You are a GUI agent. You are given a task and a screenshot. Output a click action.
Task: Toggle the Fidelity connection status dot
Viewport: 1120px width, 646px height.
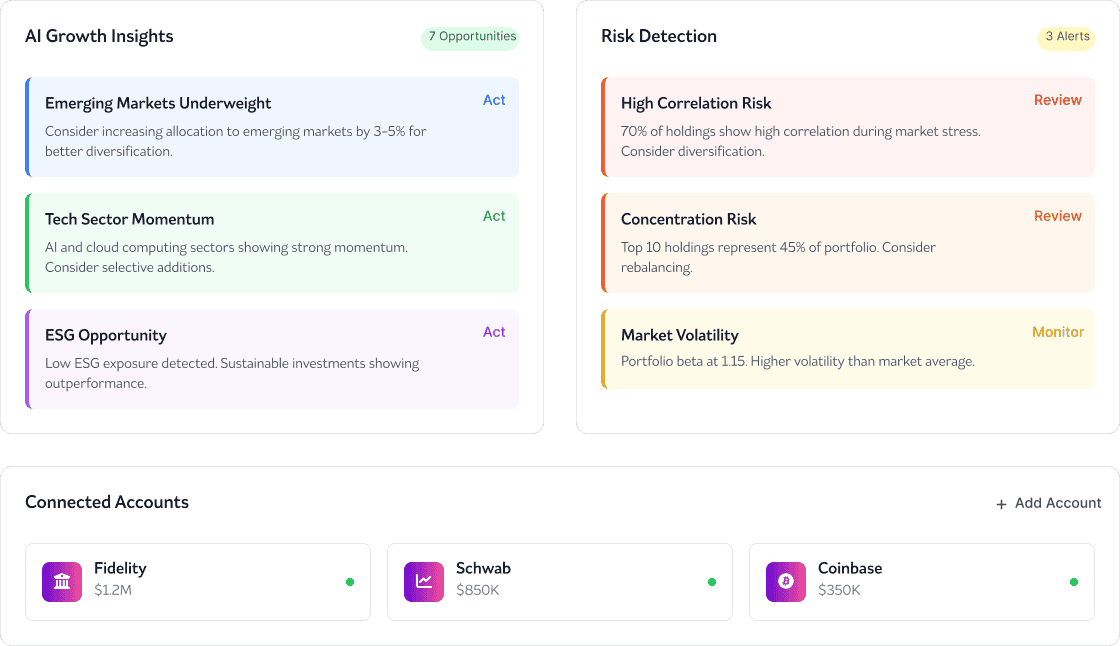[x=349, y=581]
